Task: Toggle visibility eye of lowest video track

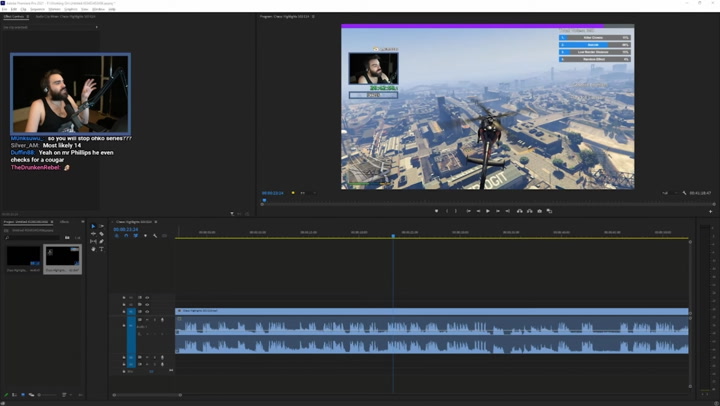Action: [x=147, y=312]
